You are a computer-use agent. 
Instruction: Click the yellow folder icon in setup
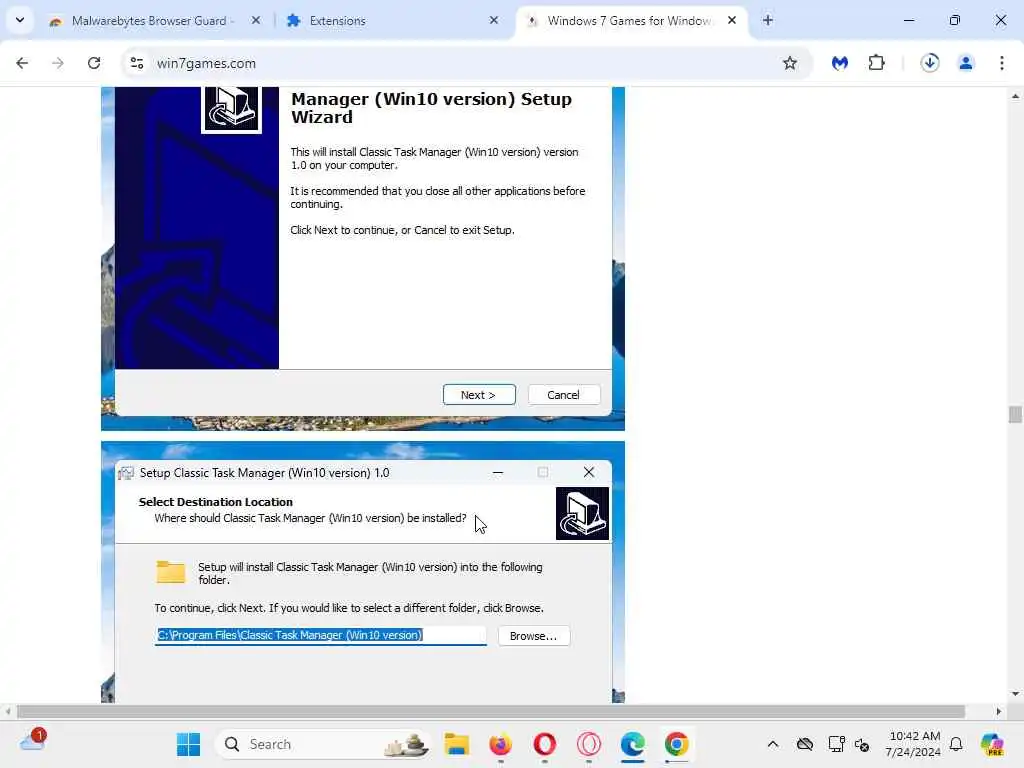pyautogui.click(x=171, y=572)
